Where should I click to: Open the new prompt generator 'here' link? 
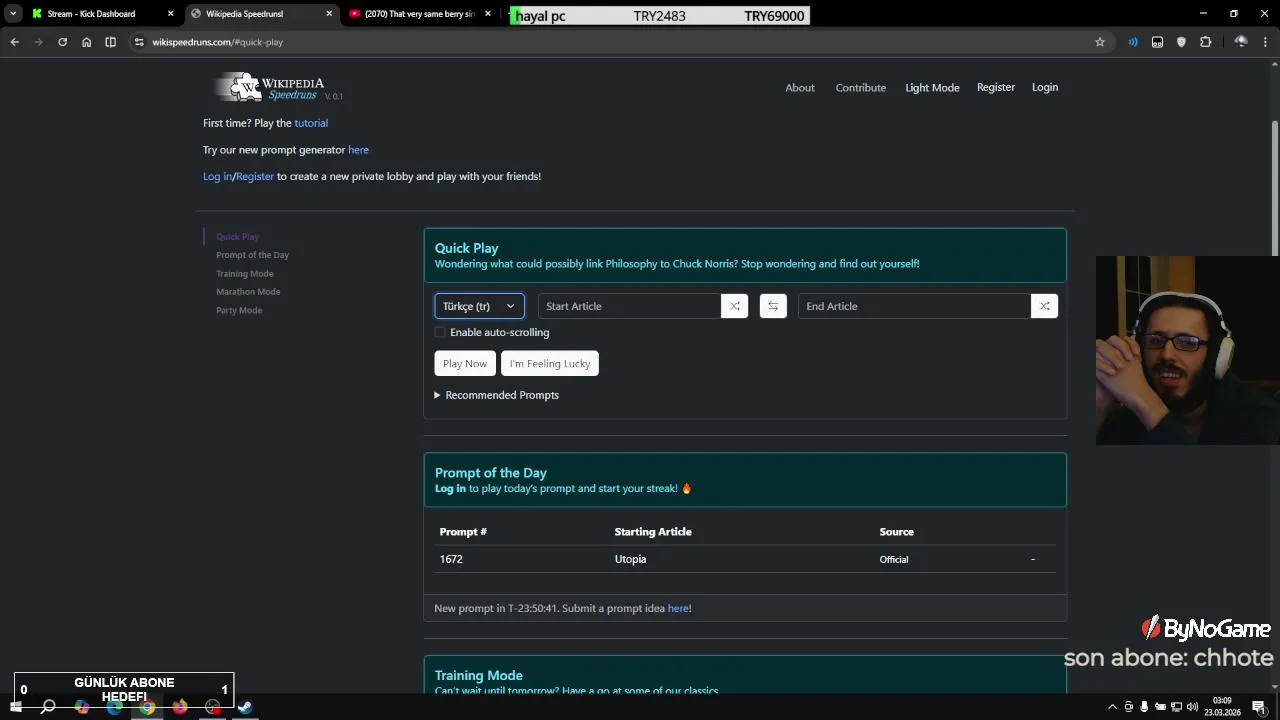358,150
